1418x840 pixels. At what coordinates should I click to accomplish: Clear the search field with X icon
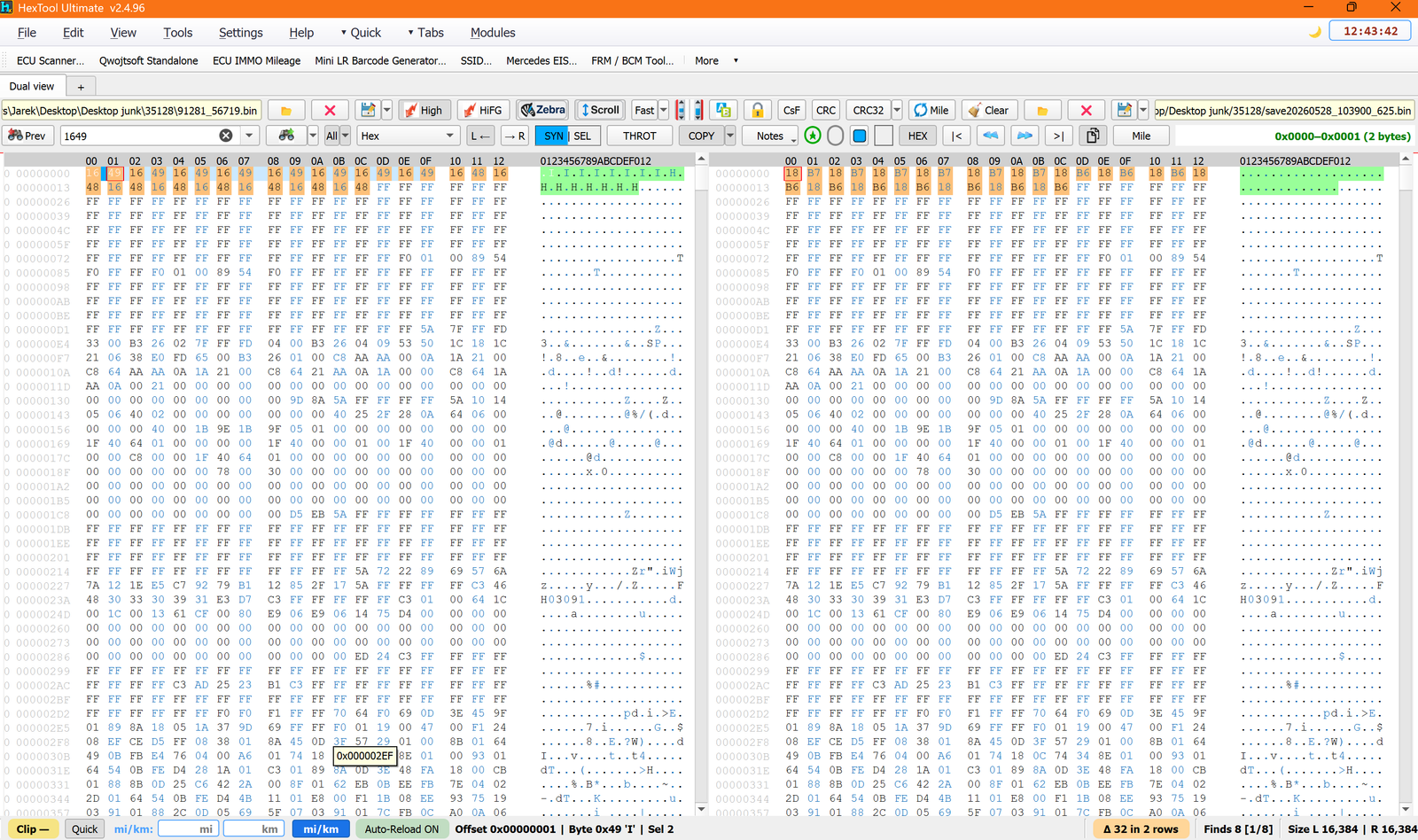(226, 136)
